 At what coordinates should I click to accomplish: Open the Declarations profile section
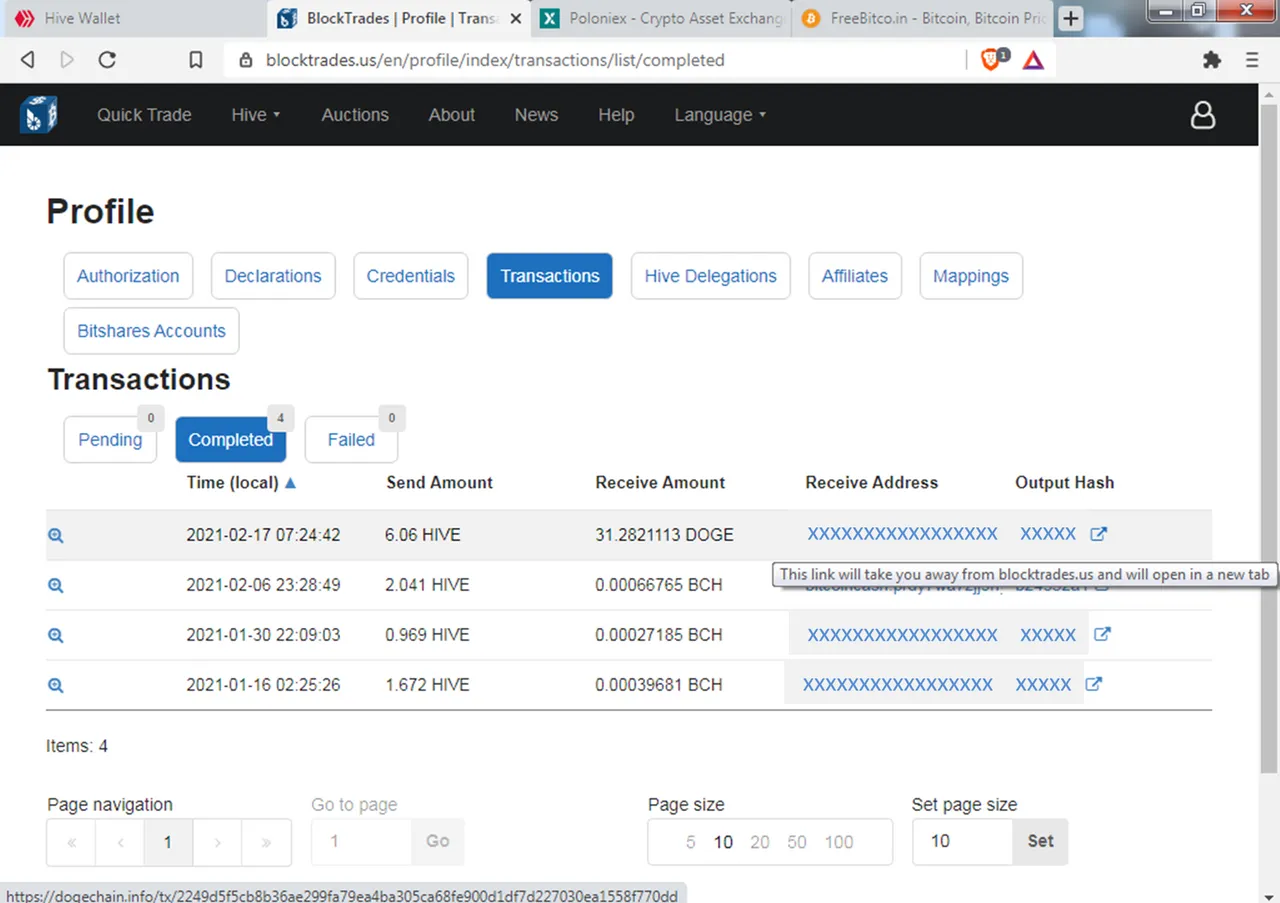point(273,276)
